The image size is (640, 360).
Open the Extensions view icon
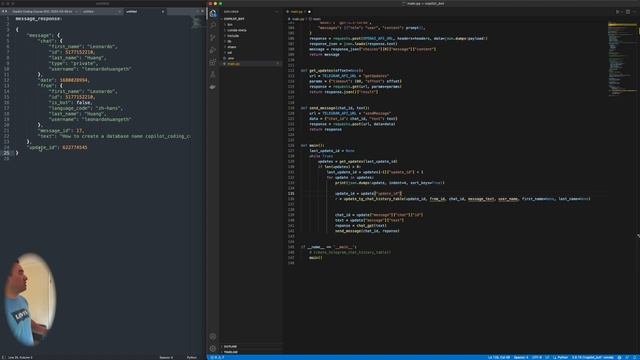(x=213, y=62)
